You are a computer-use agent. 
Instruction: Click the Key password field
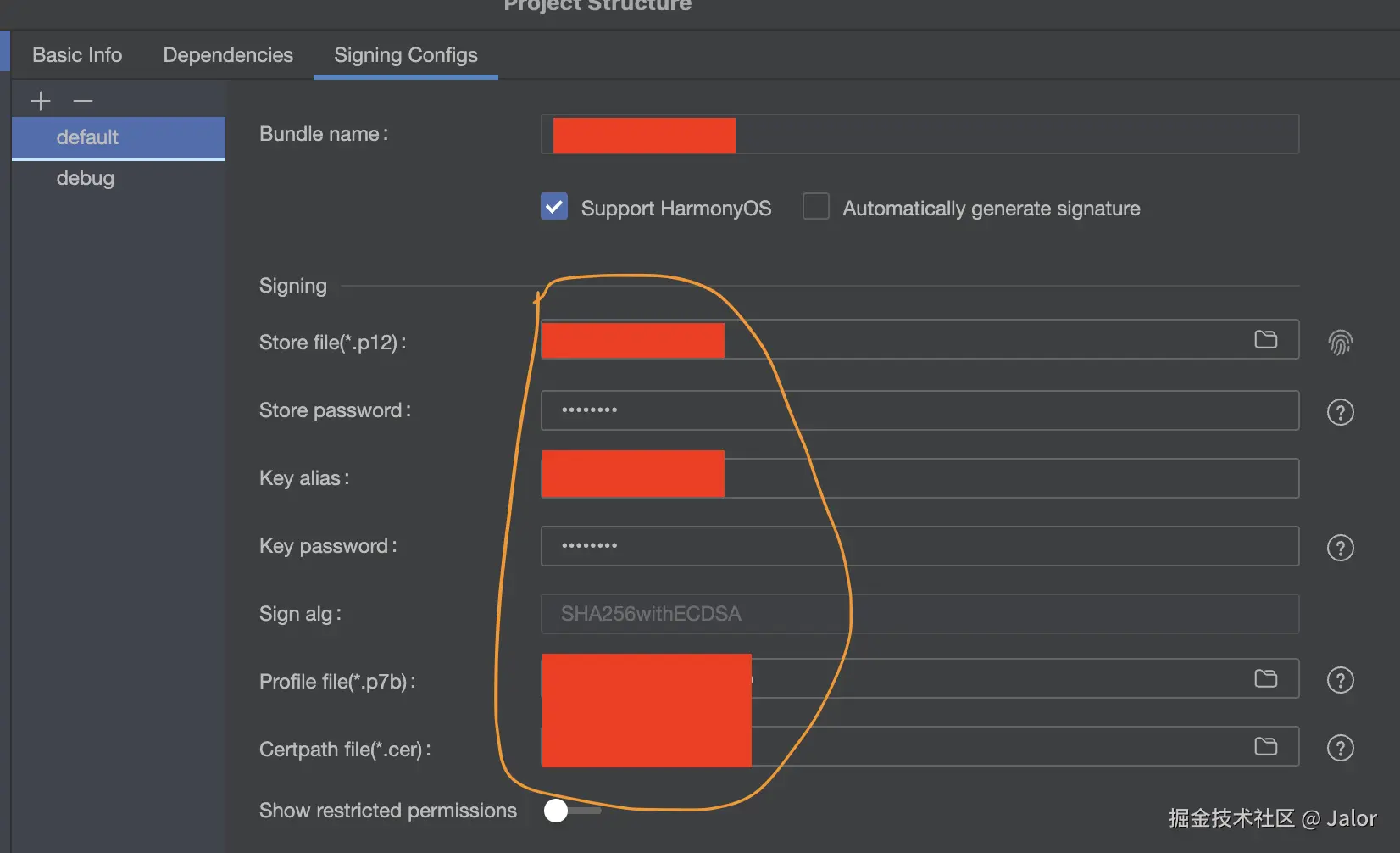(x=919, y=546)
